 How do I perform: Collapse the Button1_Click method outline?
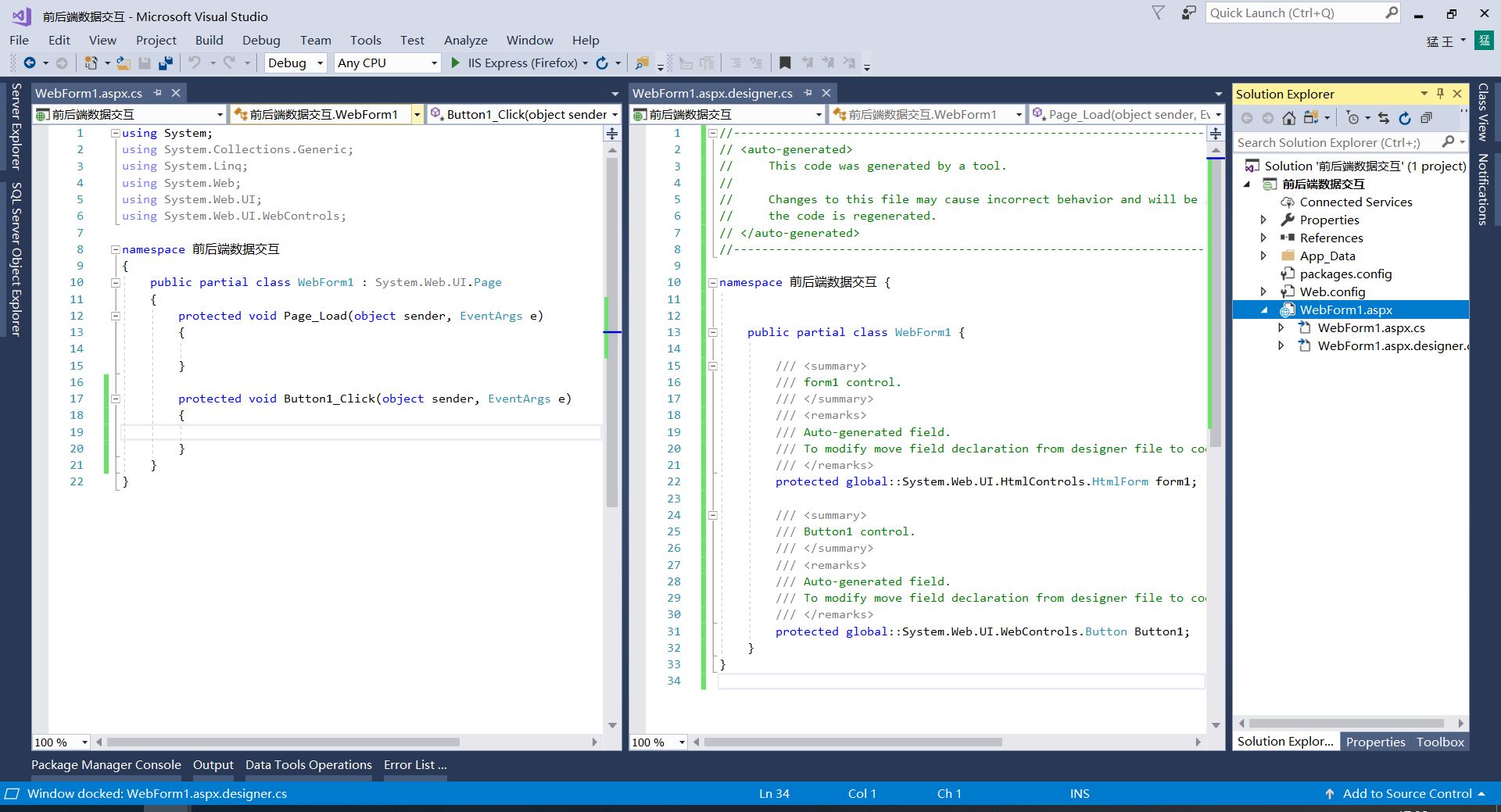tap(116, 399)
